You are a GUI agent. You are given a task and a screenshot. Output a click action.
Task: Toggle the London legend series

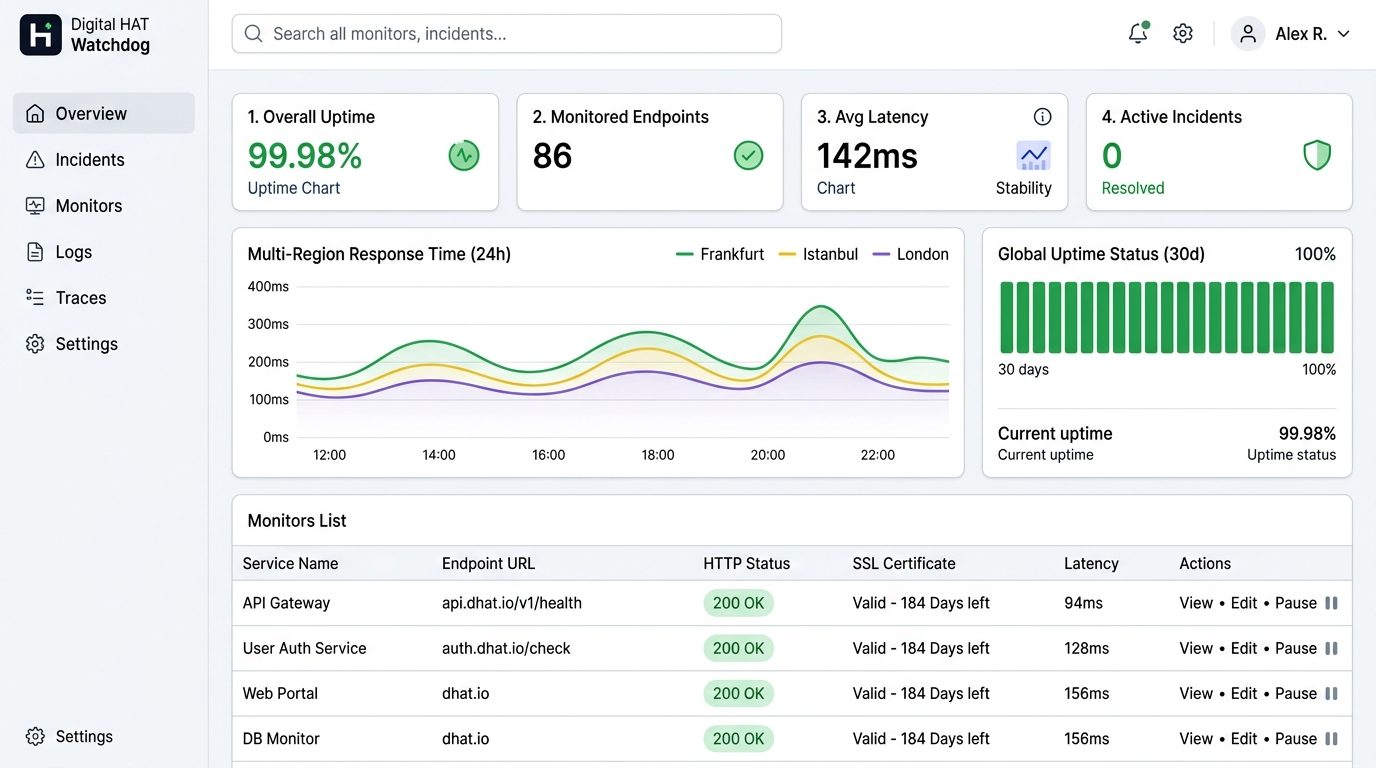(911, 254)
